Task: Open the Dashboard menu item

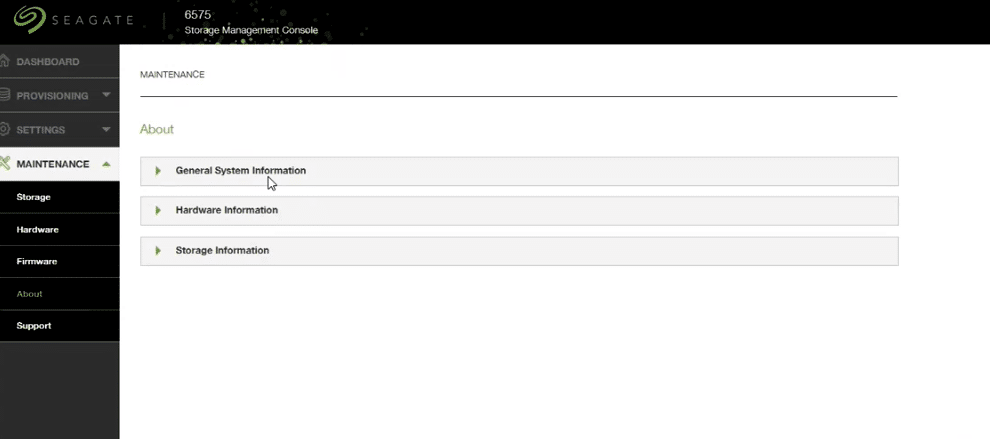Action: point(59,61)
